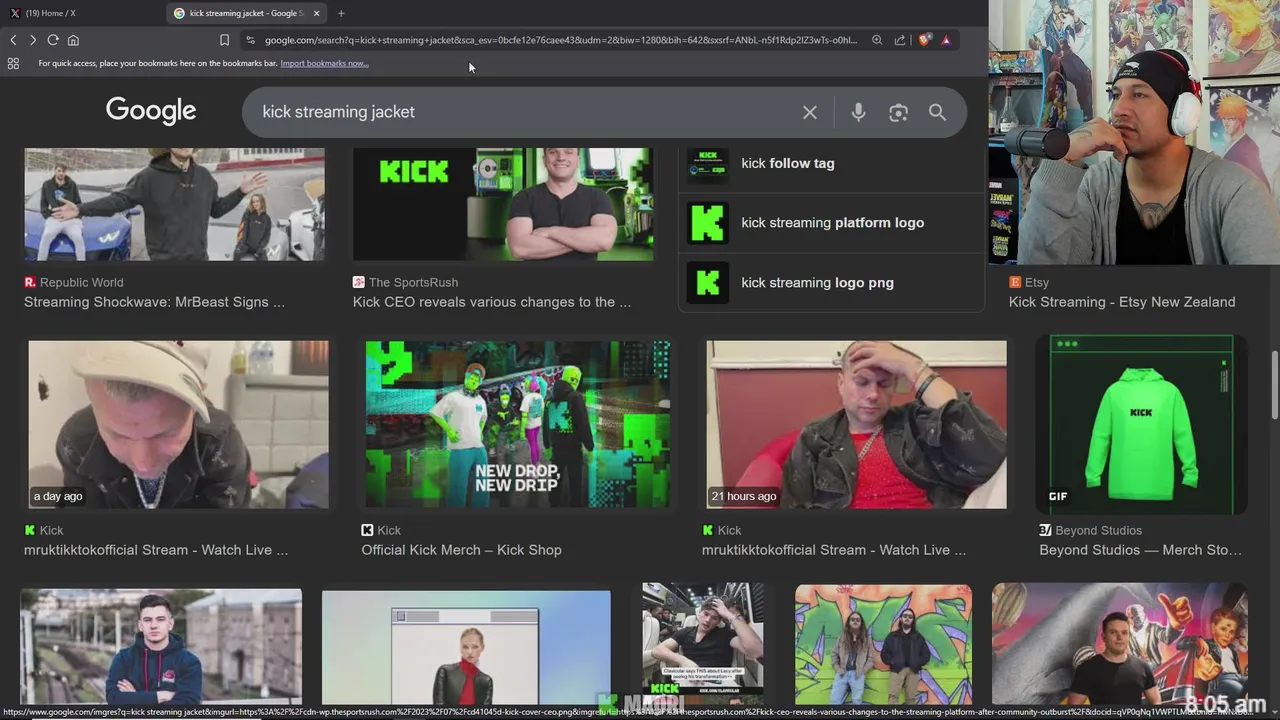Open thumbnail of two people by graffiti wall
Screen dimensions: 1280x720
point(883,645)
